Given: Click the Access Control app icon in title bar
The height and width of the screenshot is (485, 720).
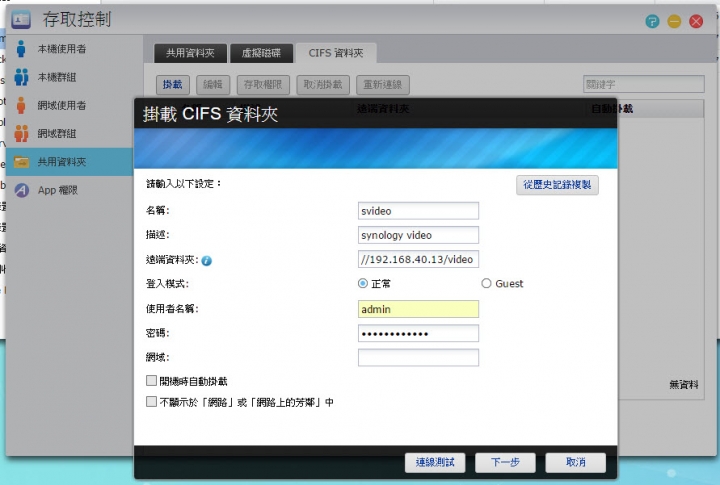Looking at the screenshot, I should 21,19.
